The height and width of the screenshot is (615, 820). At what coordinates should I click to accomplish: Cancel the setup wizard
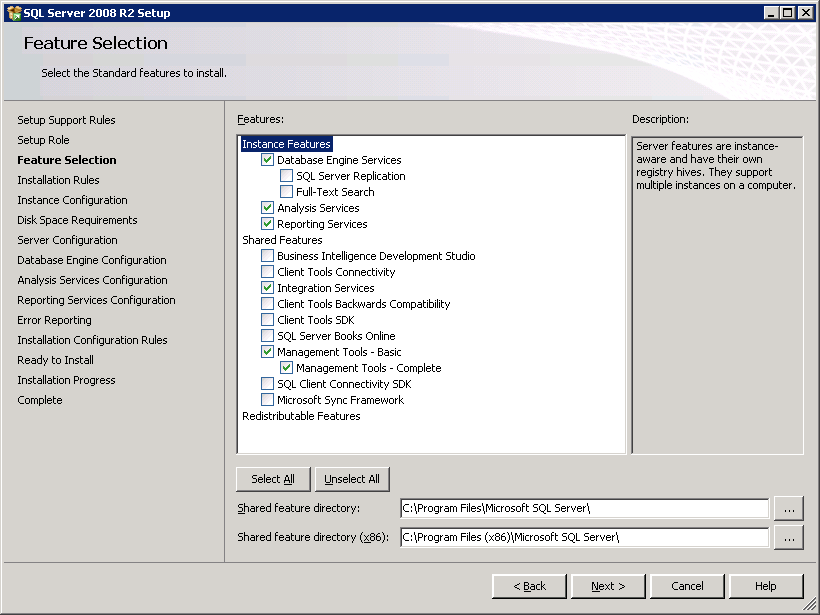pos(687,586)
